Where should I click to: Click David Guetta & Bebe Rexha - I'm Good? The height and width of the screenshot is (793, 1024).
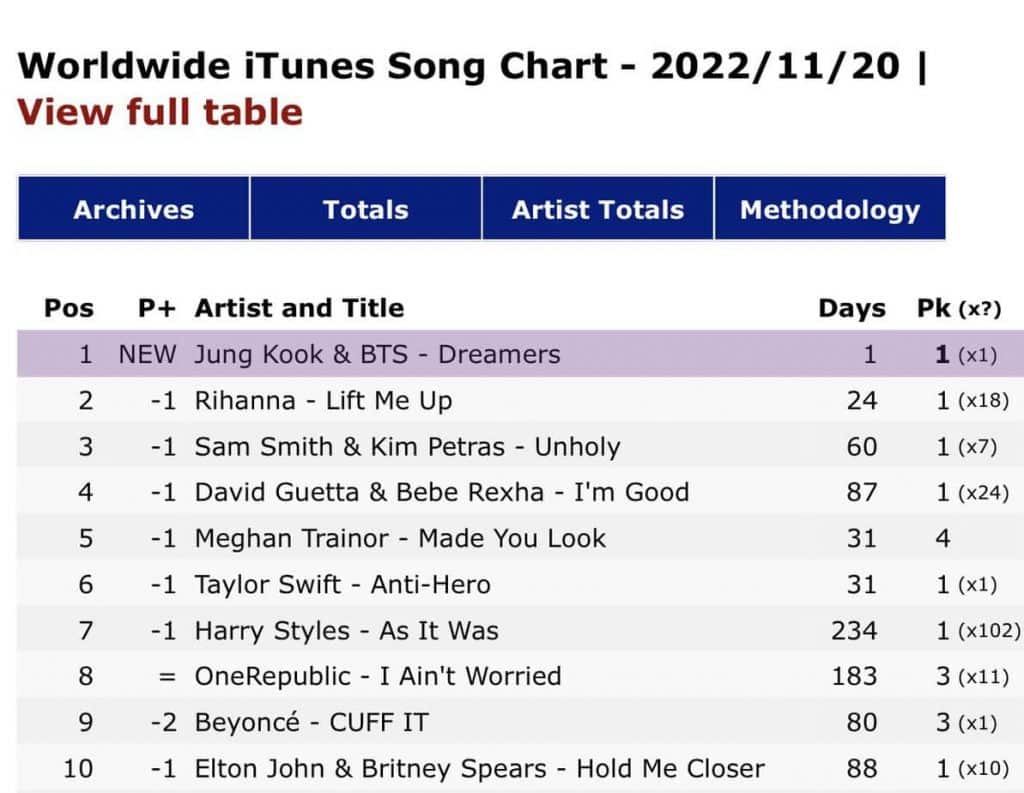[x=441, y=492]
